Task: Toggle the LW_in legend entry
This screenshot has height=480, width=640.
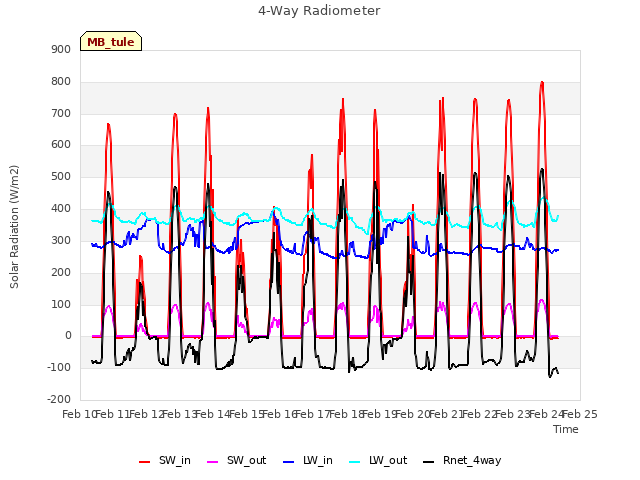Action: tap(308, 460)
